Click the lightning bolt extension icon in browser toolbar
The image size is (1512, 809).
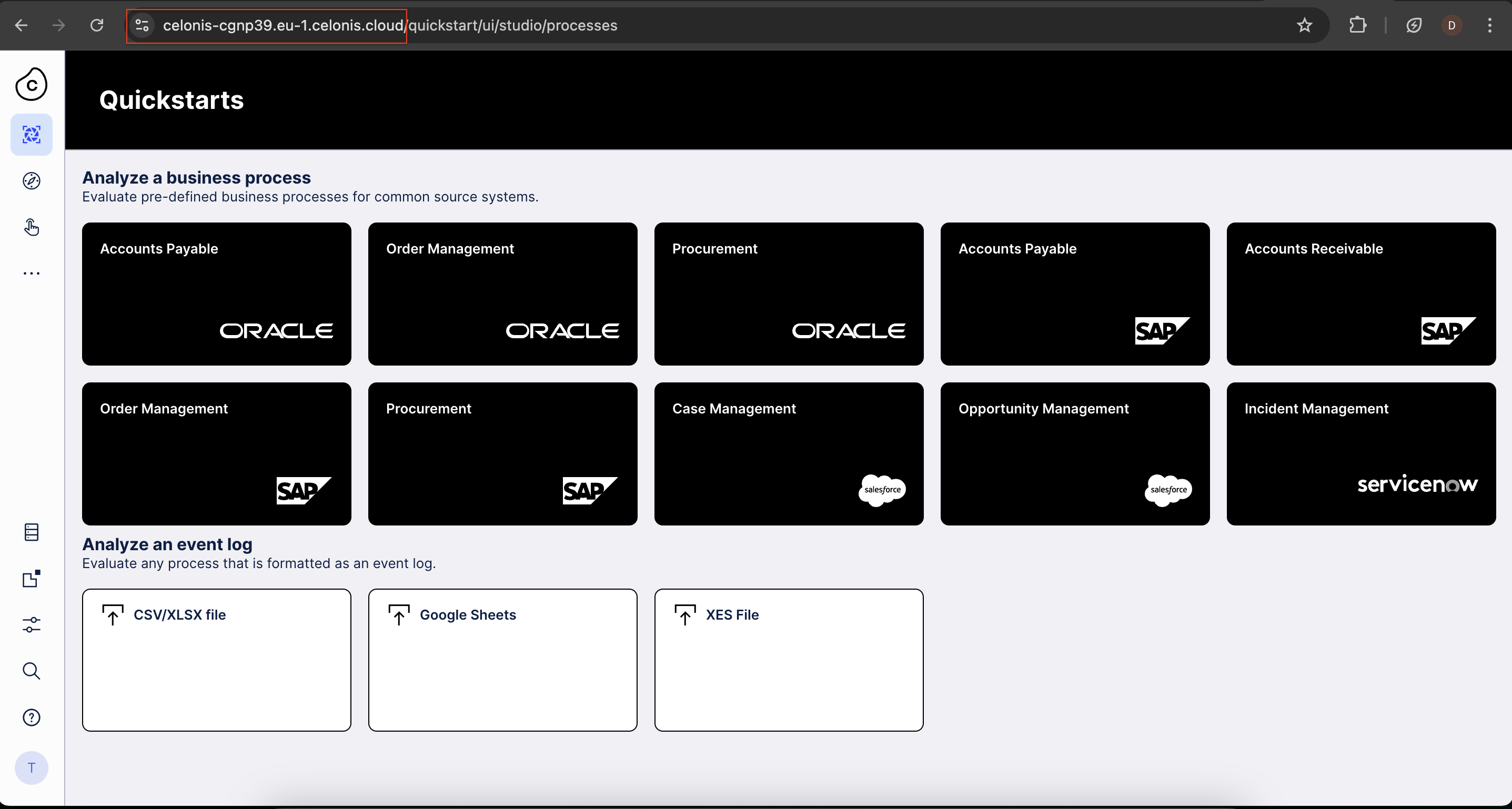(x=1414, y=25)
